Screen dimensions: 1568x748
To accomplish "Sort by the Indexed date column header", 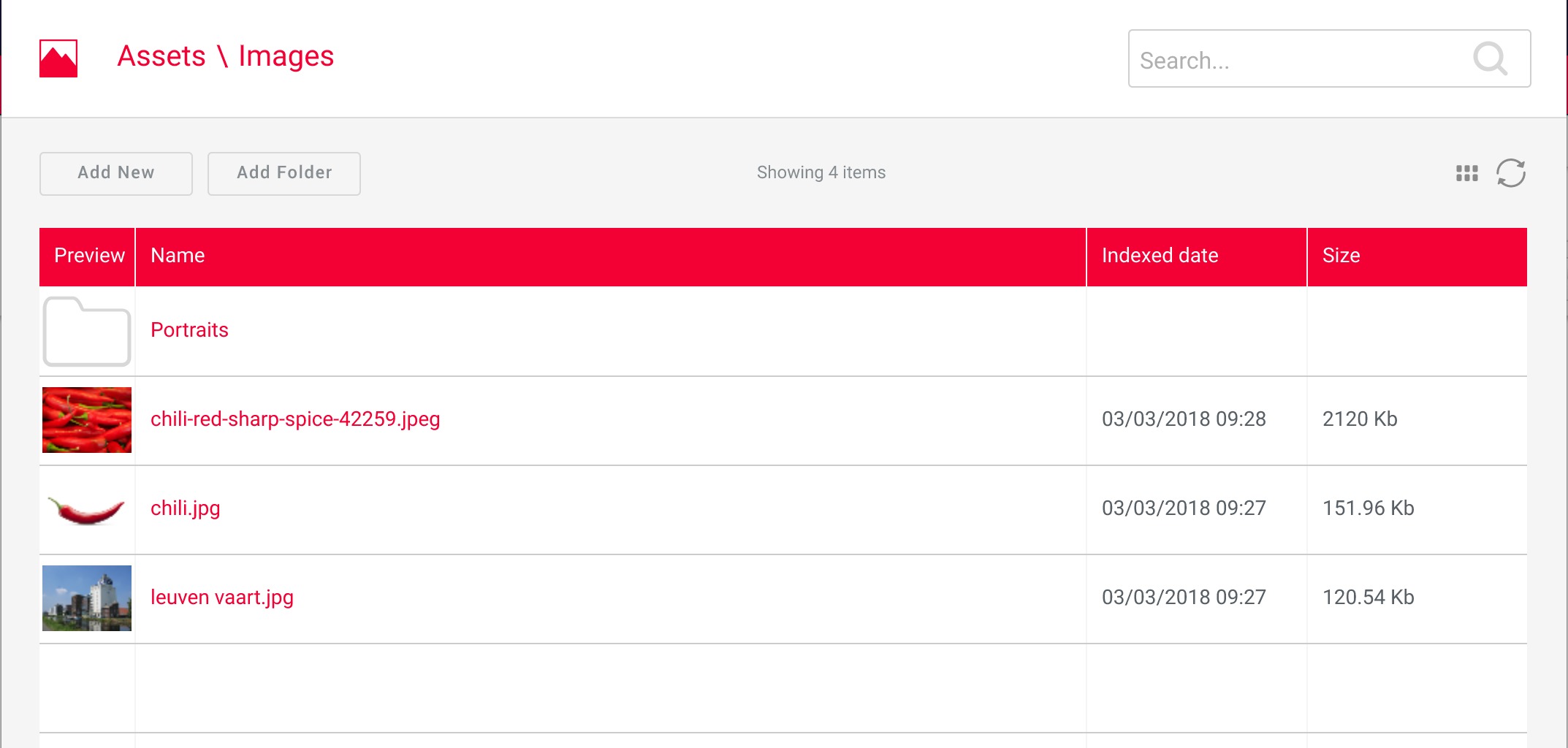I will tap(1197, 256).
